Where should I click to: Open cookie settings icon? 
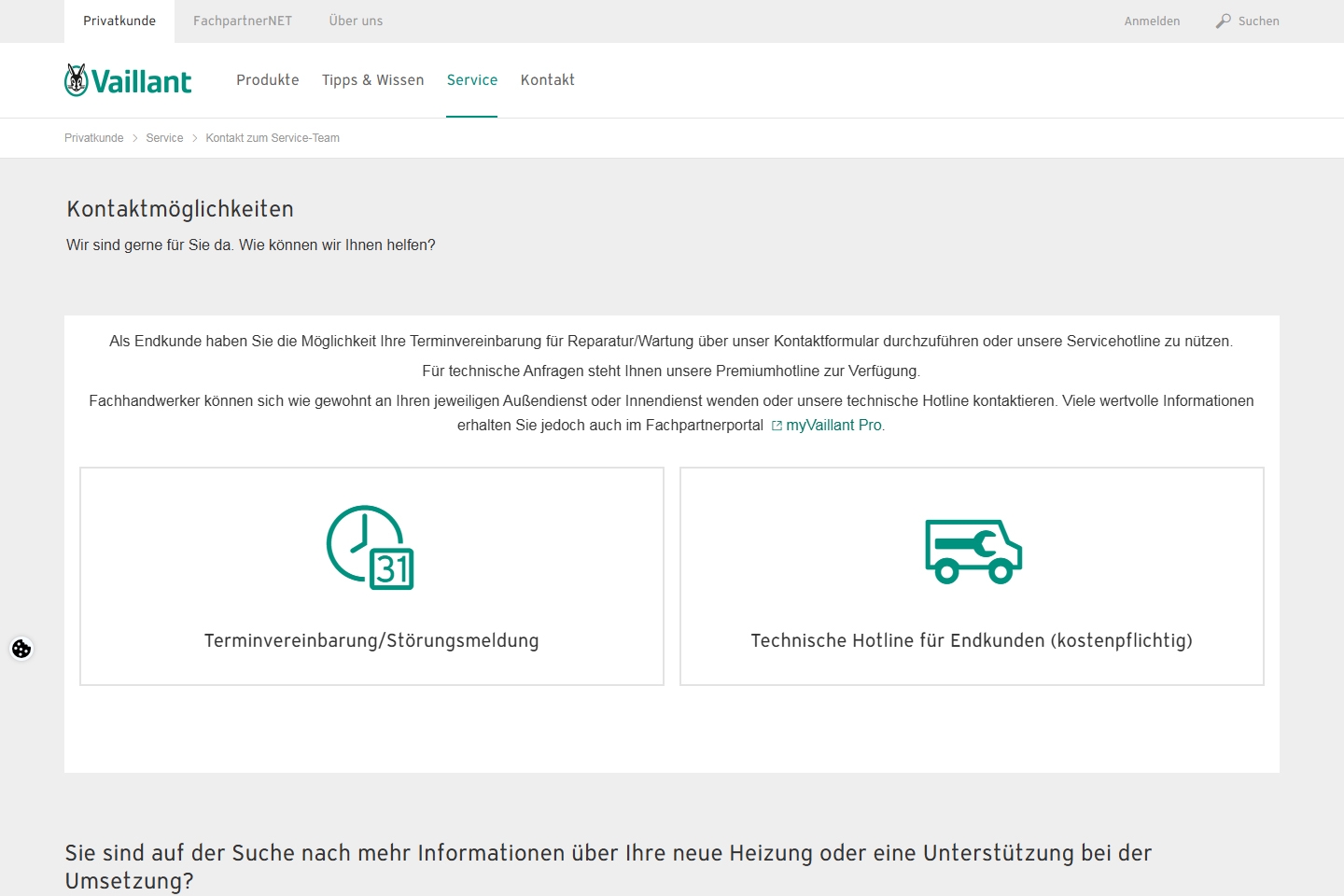pos(21,649)
